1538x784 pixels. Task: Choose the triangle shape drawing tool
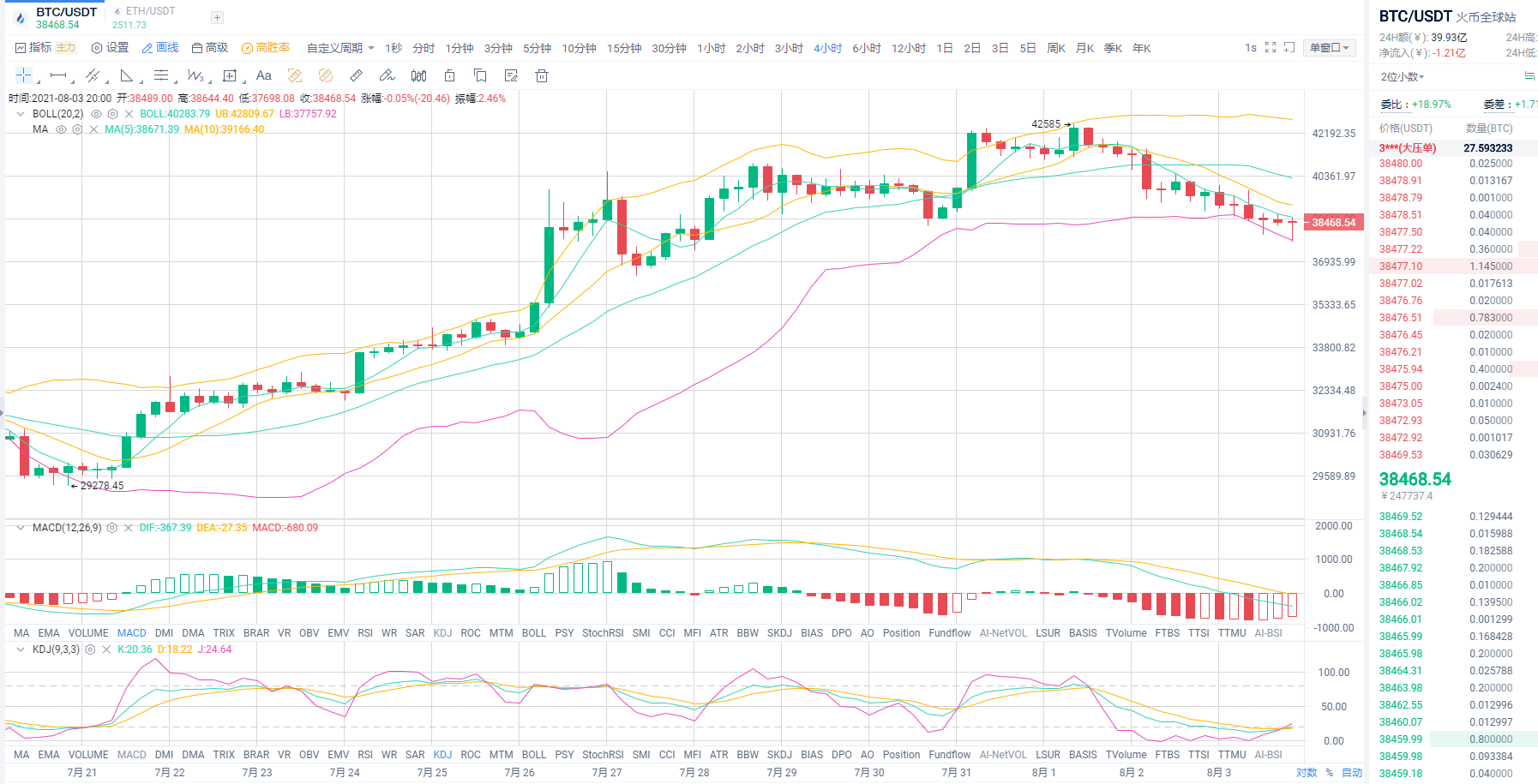click(x=127, y=75)
